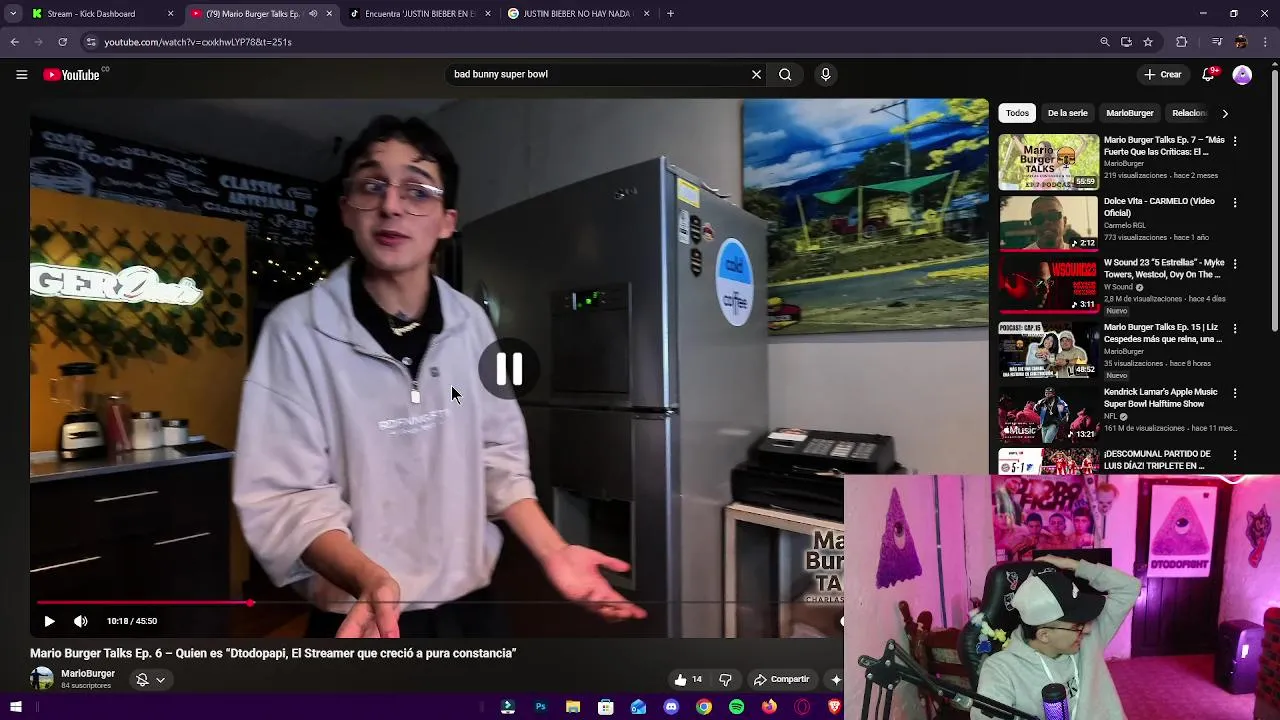The image size is (1280, 720).
Task: Open Firefox from the taskbar
Action: [769, 707]
